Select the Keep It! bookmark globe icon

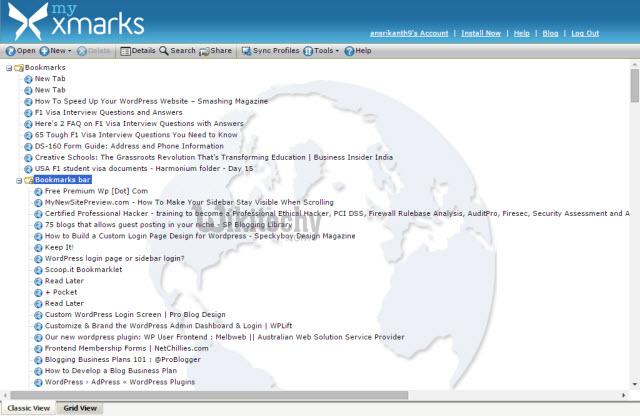point(38,247)
